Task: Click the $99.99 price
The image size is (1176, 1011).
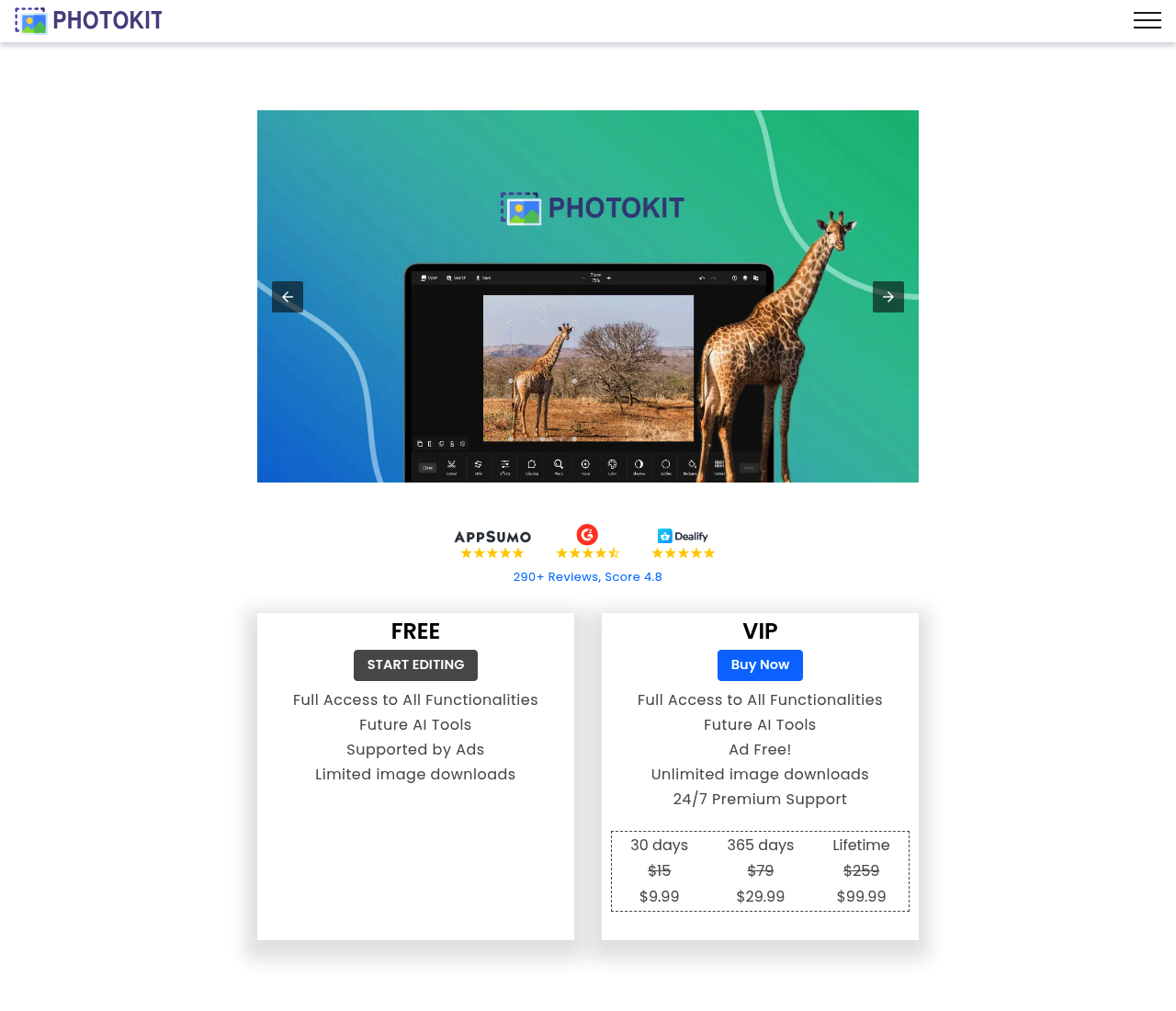Action: (x=862, y=896)
